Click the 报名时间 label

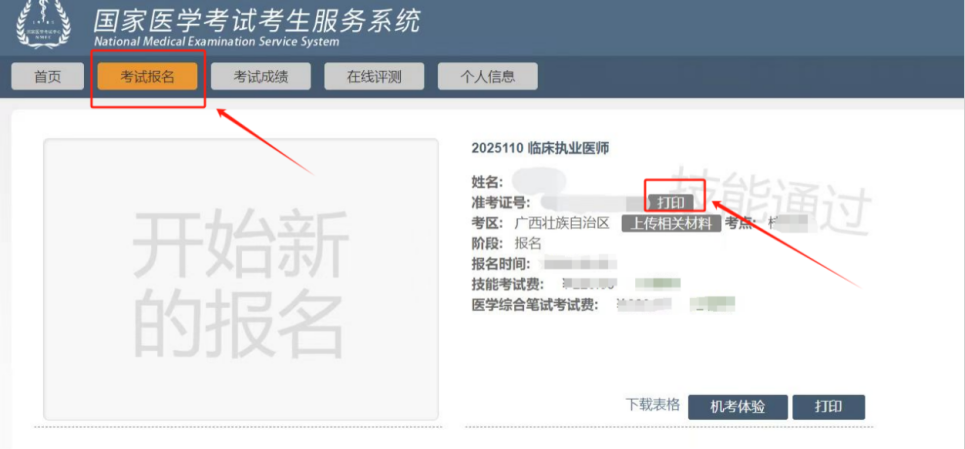pyautogui.click(x=504, y=264)
